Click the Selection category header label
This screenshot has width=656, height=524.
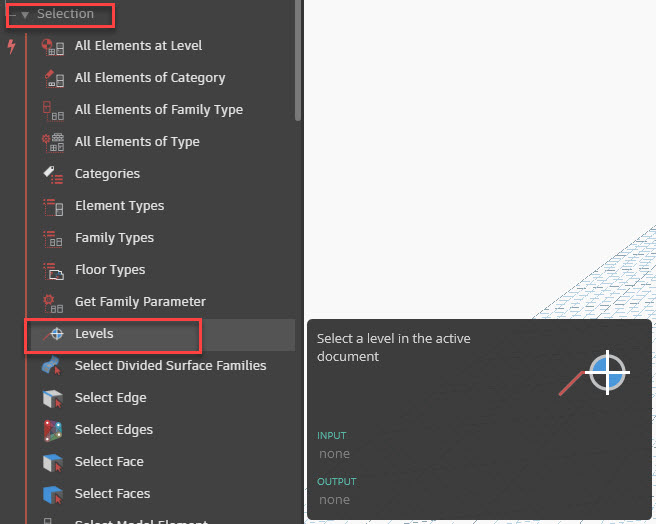65,14
